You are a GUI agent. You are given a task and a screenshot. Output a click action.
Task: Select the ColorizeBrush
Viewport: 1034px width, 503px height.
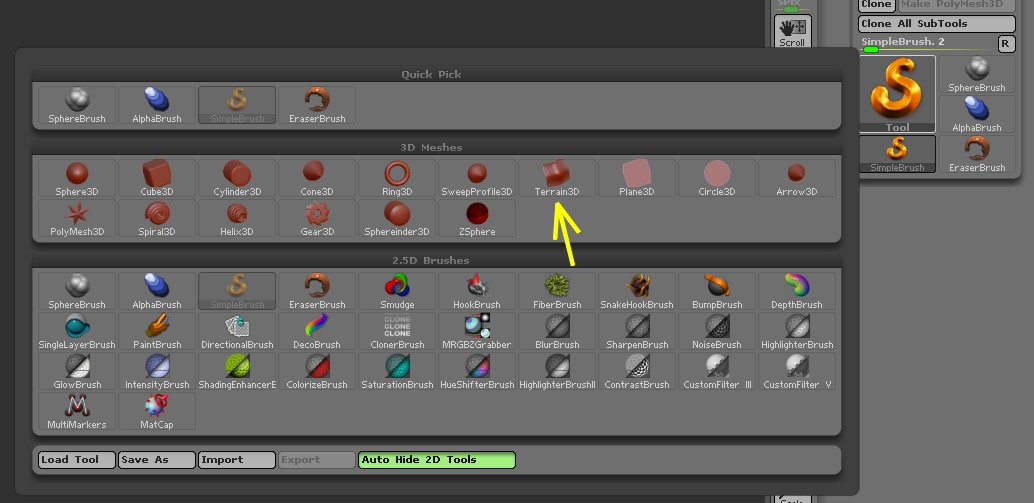point(317,372)
